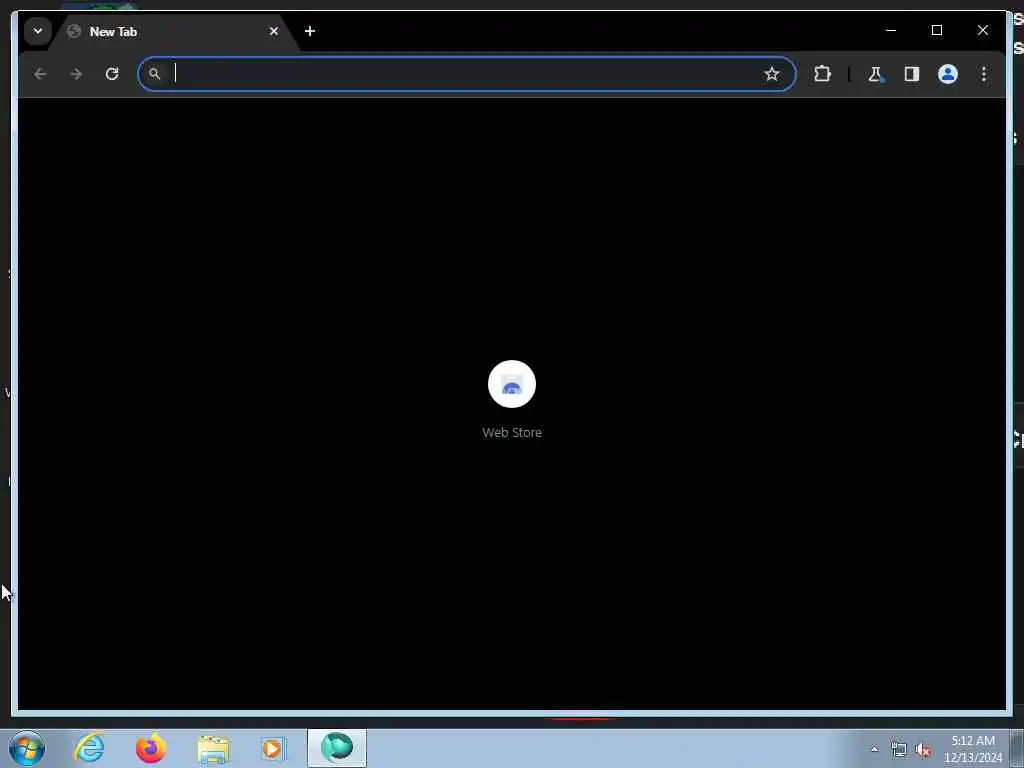This screenshot has height=768, width=1024.
Task: Maximize the browser window
Action: [x=936, y=31]
